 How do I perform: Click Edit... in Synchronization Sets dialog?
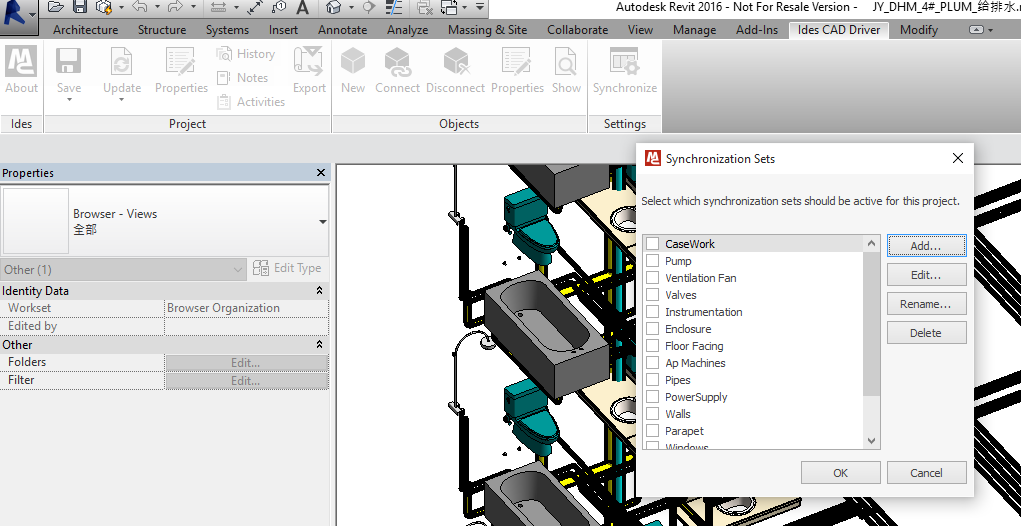[926, 275]
